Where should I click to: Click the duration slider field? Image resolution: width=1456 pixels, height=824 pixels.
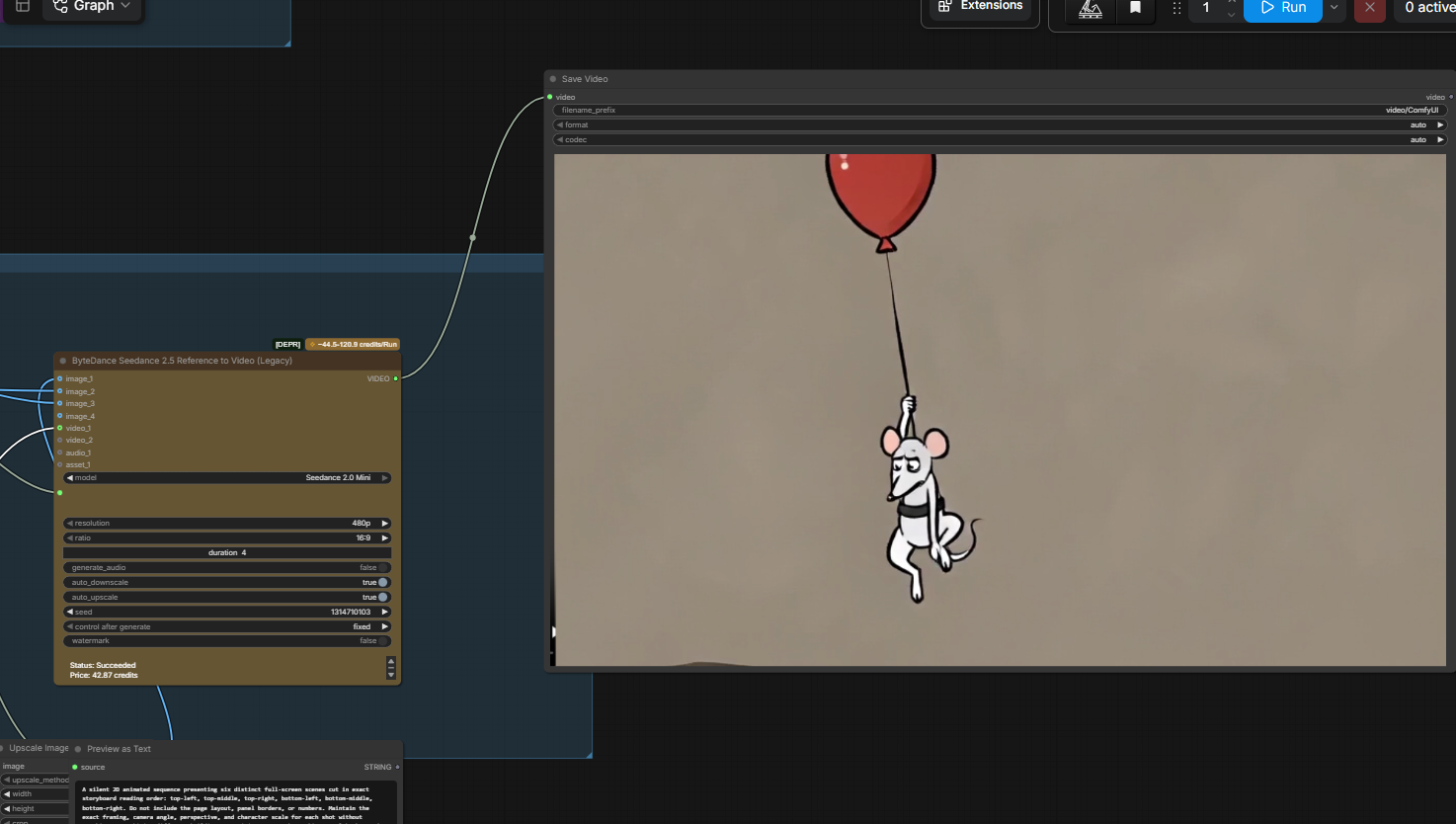pos(227,553)
